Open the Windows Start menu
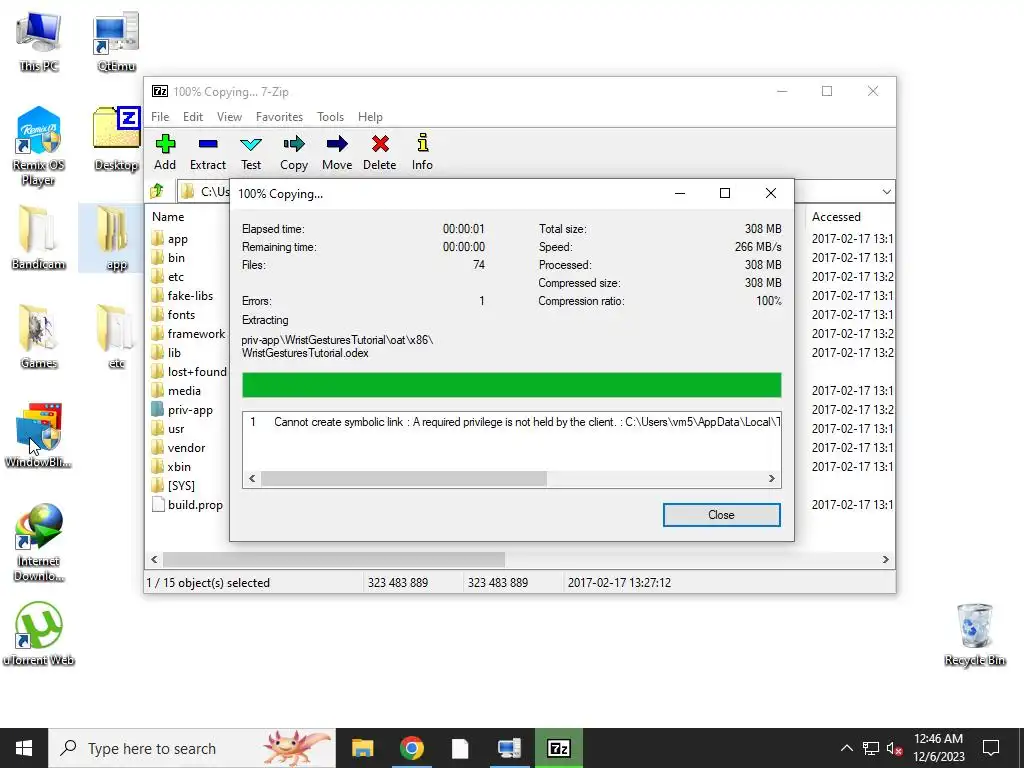The width and height of the screenshot is (1024, 768). tap(24, 748)
